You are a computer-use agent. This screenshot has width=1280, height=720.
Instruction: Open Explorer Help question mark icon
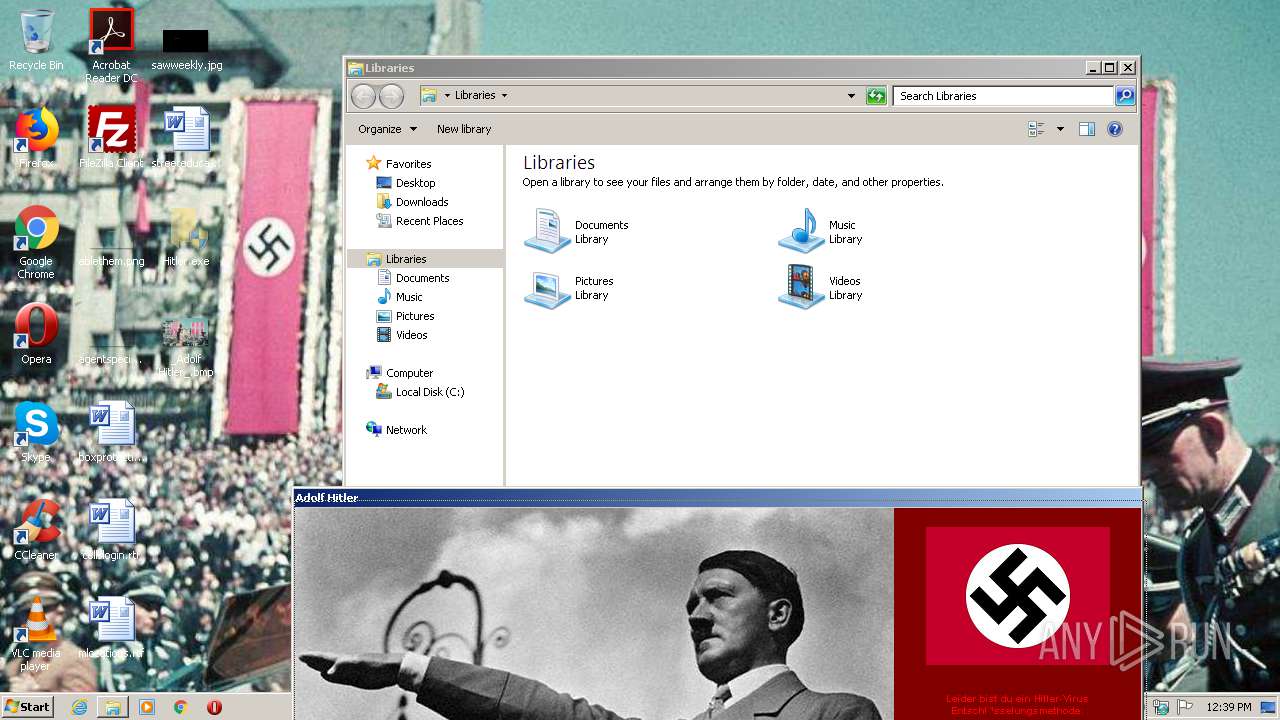coord(1115,129)
